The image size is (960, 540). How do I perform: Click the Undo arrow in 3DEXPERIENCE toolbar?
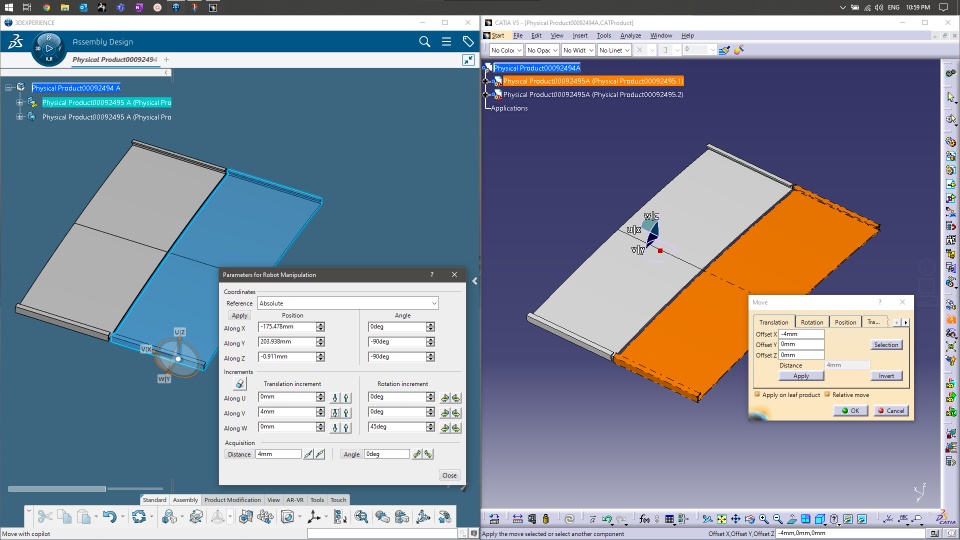pyautogui.click(x=109, y=517)
